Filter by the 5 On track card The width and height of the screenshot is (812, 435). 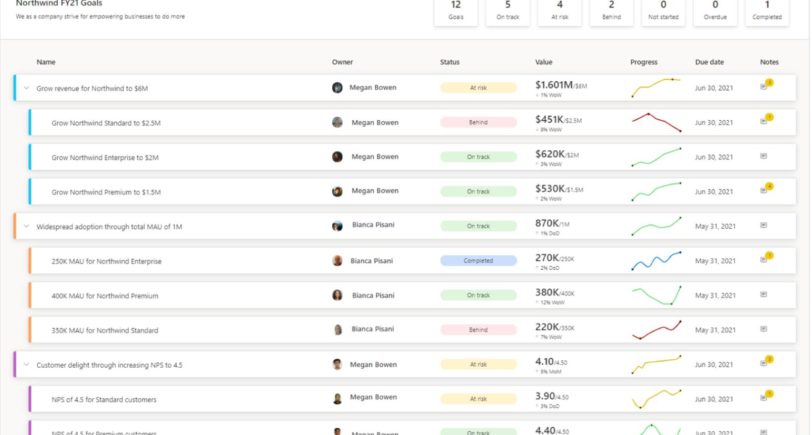click(508, 11)
